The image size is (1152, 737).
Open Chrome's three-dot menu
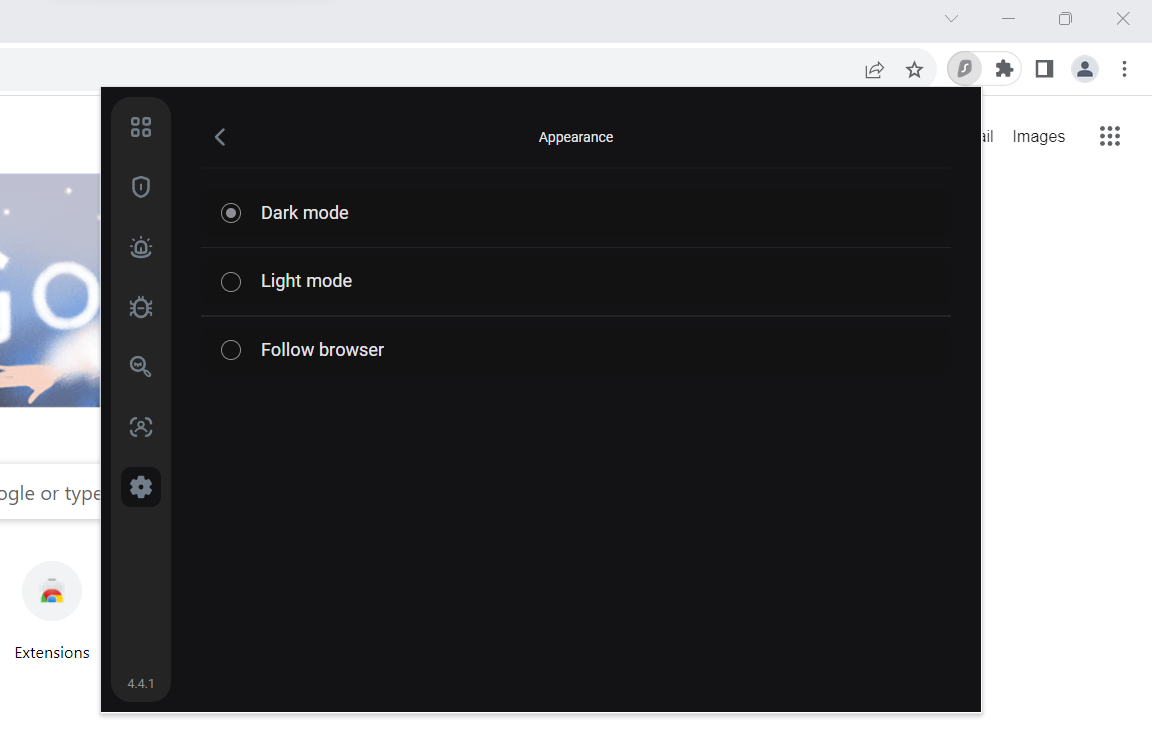[1124, 69]
